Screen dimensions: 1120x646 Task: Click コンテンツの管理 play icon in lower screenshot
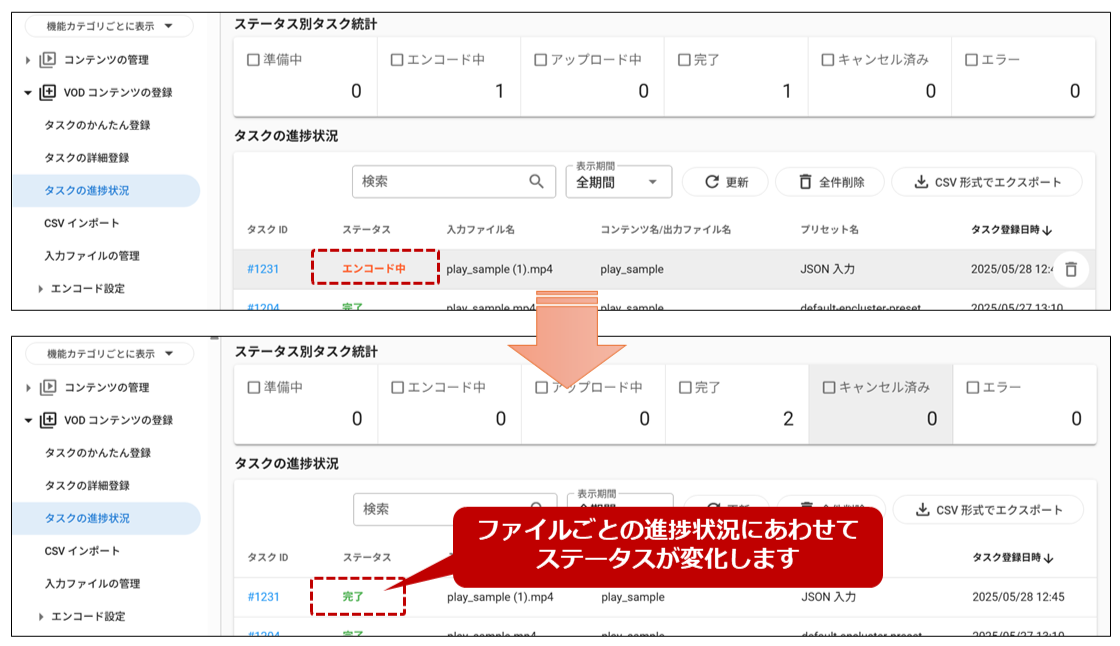[x=48, y=387]
